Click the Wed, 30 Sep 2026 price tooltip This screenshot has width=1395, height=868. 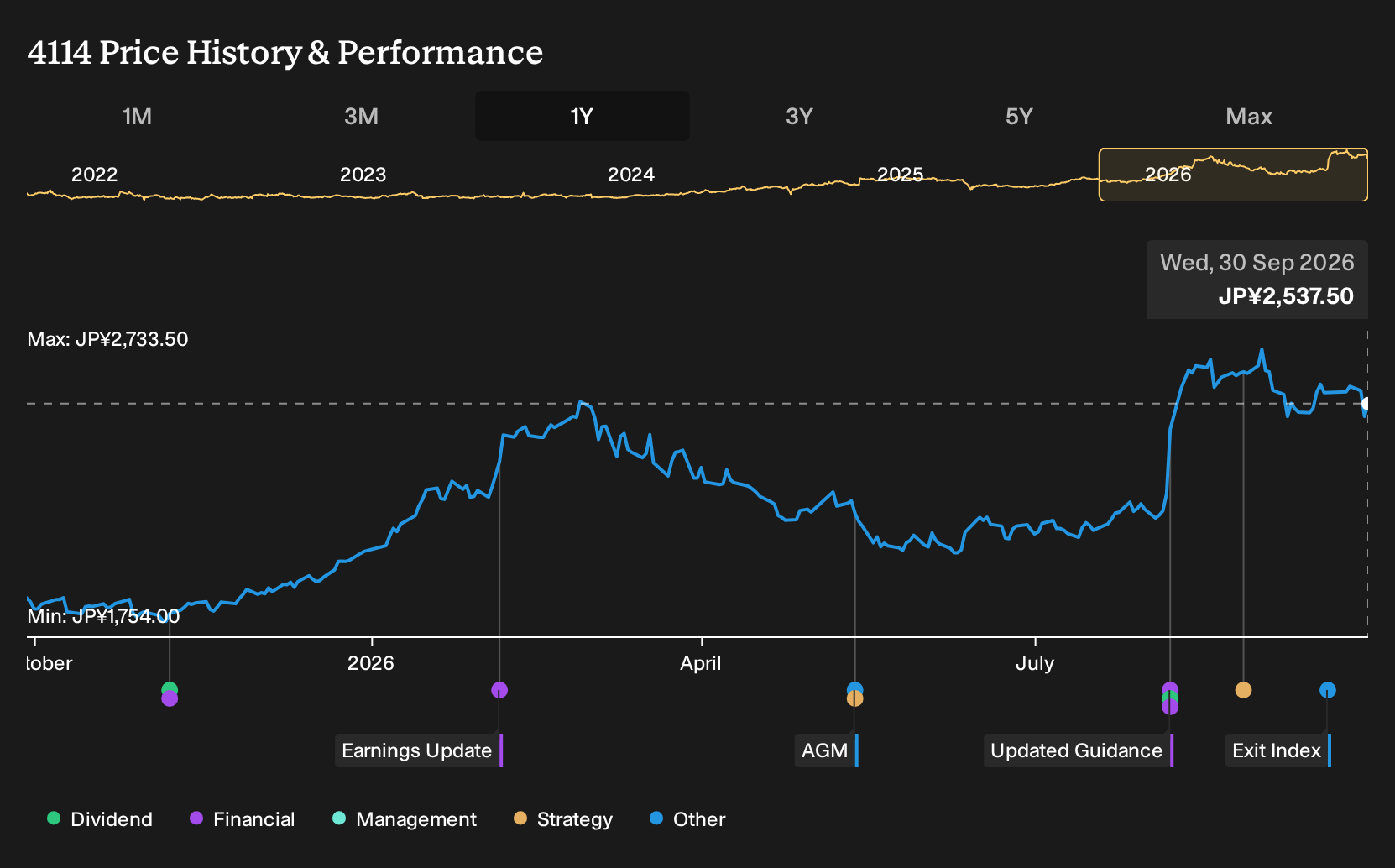click(1257, 280)
